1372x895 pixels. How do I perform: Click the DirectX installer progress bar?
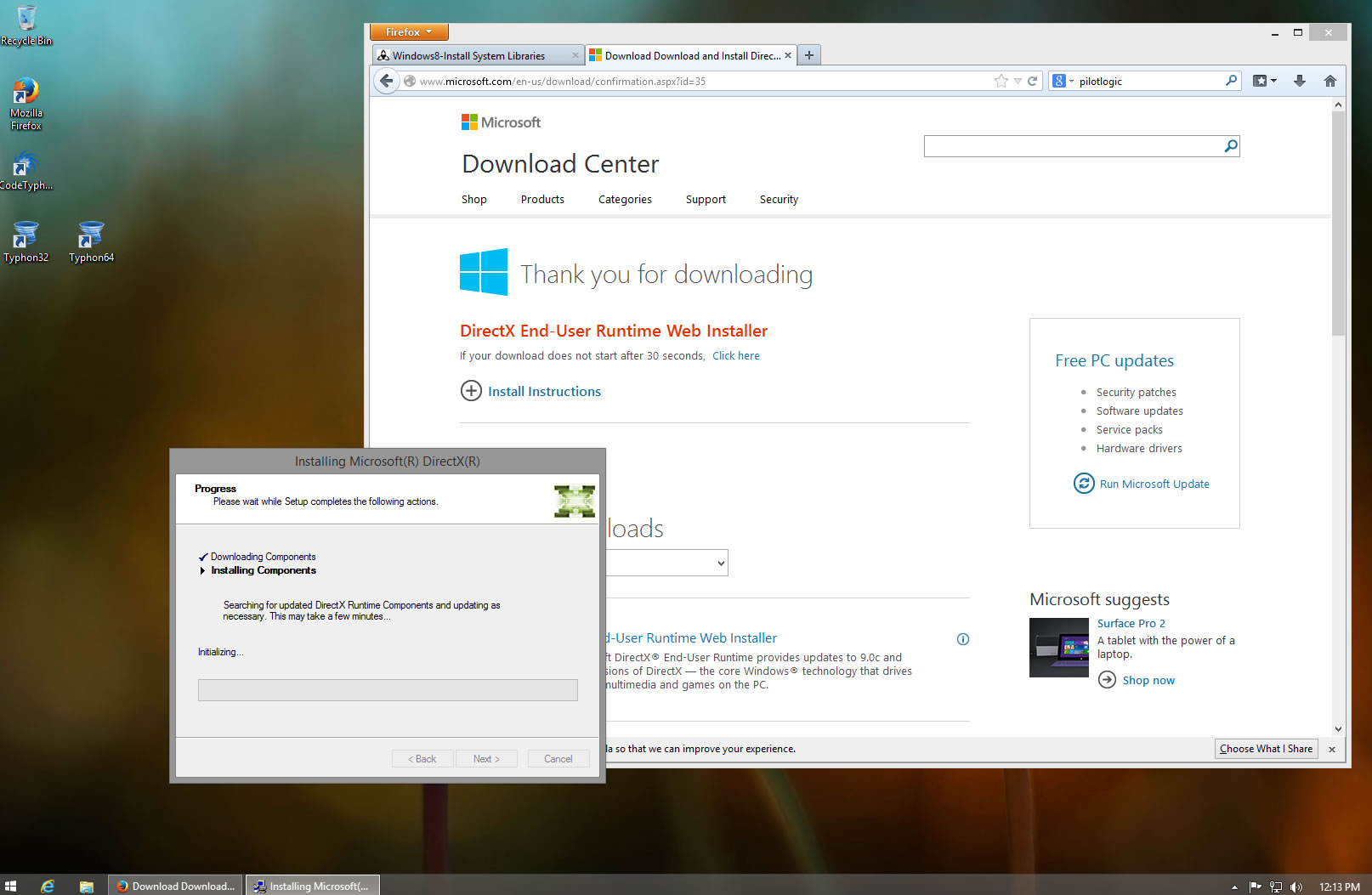[x=388, y=690]
